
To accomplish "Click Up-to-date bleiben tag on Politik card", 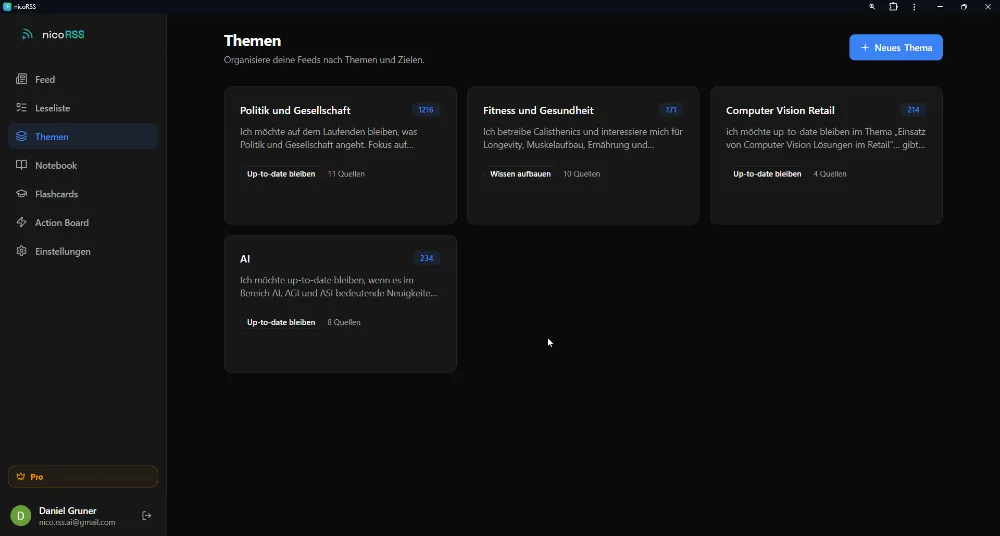I will point(281,174).
